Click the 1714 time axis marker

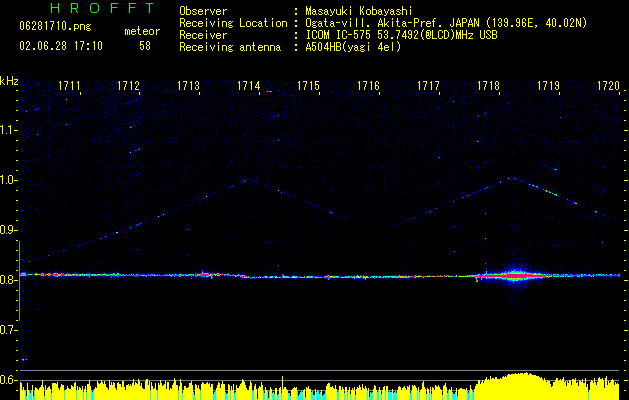point(249,86)
